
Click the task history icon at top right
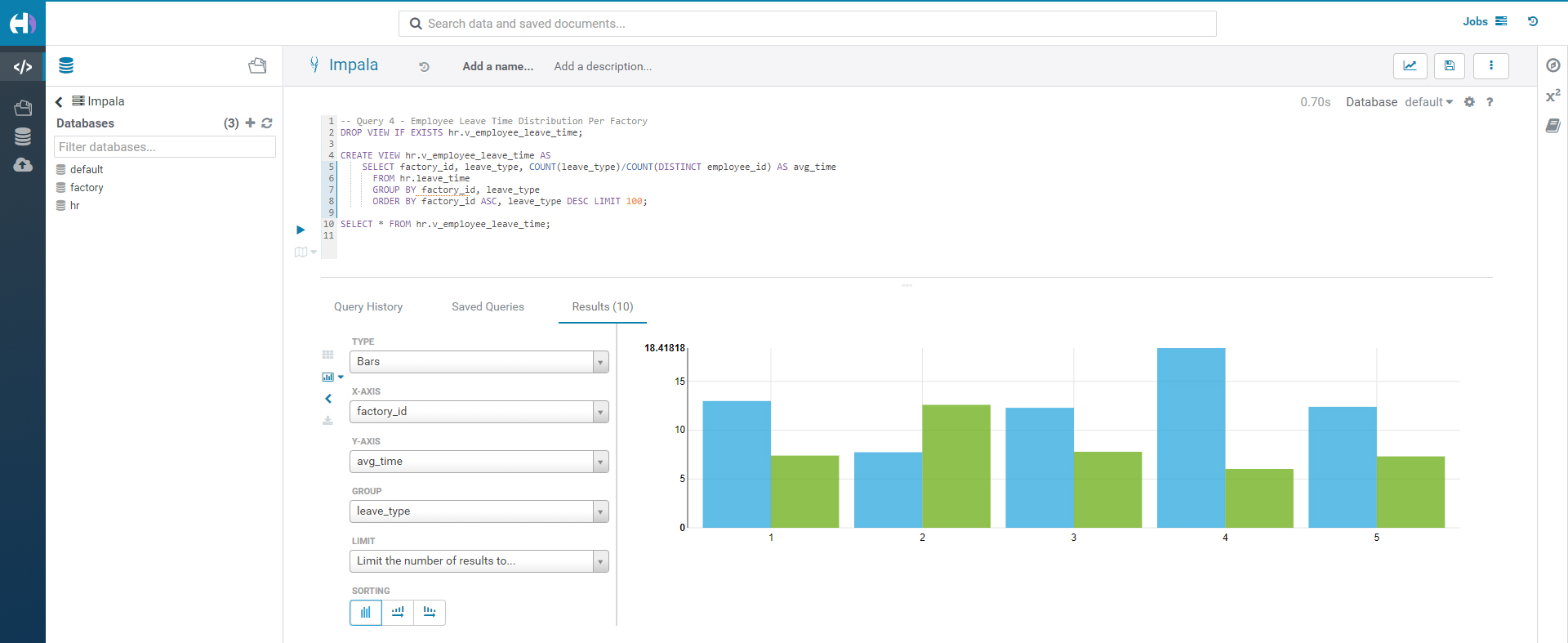point(1533,21)
